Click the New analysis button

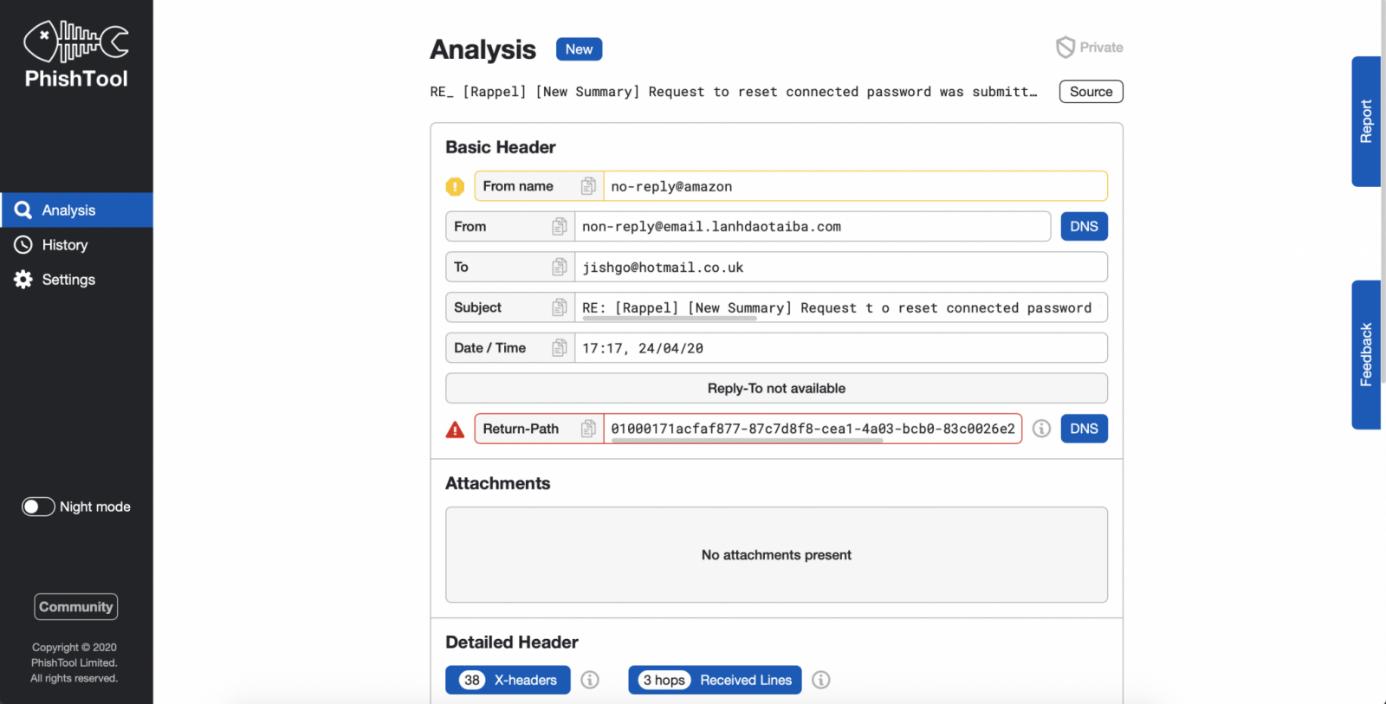579,49
